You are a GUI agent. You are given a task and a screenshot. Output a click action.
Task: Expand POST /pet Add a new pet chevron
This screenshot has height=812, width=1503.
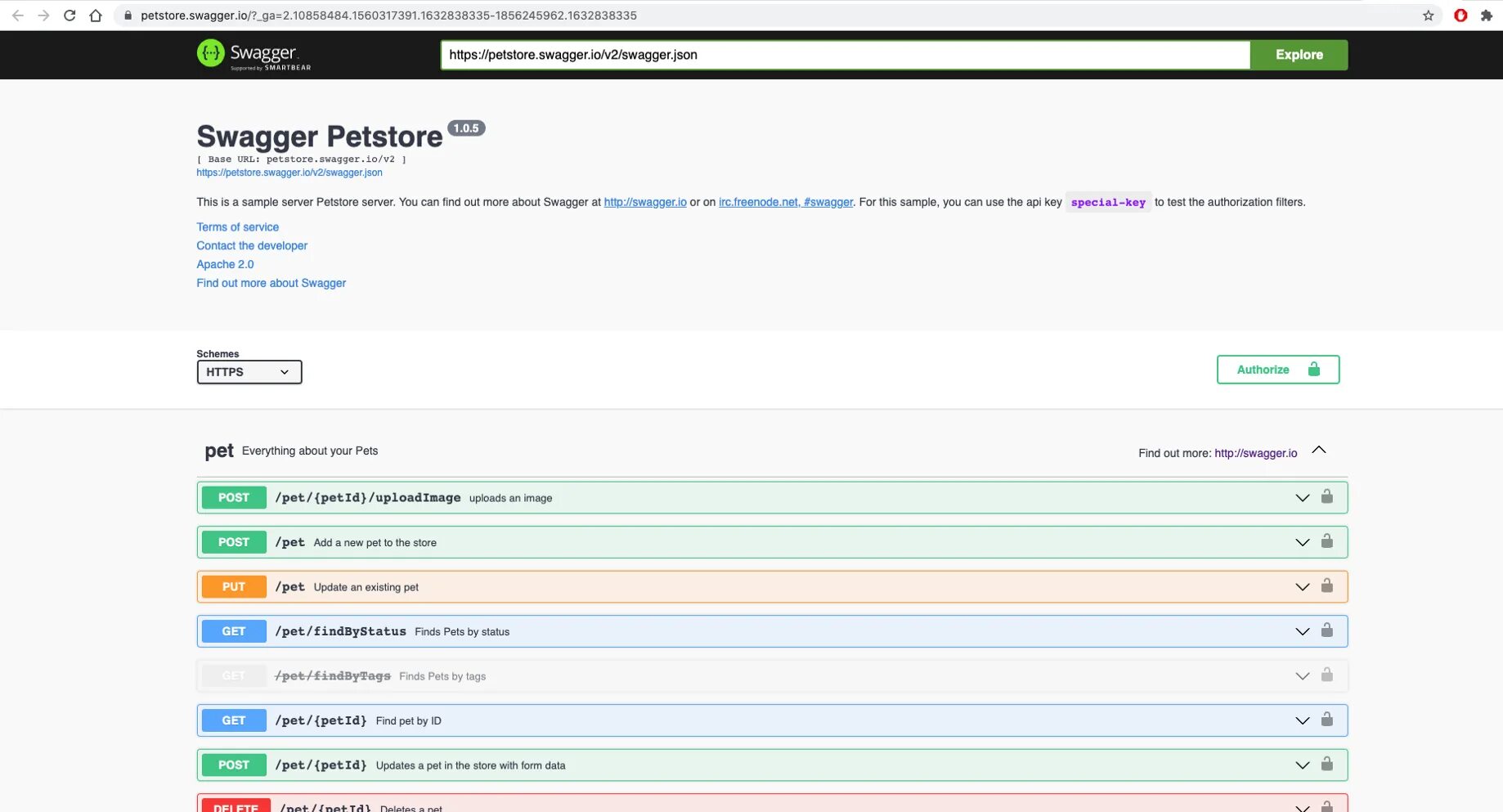(1302, 542)
